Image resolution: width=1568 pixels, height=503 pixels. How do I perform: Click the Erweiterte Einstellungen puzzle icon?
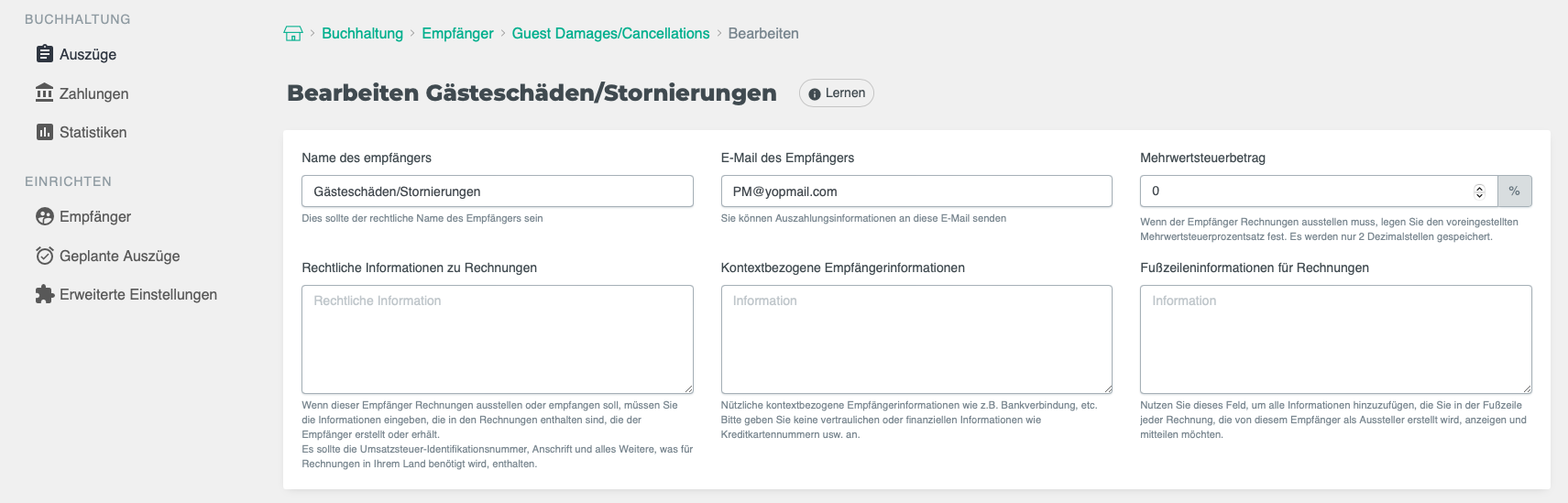click(x=44, y=294)
